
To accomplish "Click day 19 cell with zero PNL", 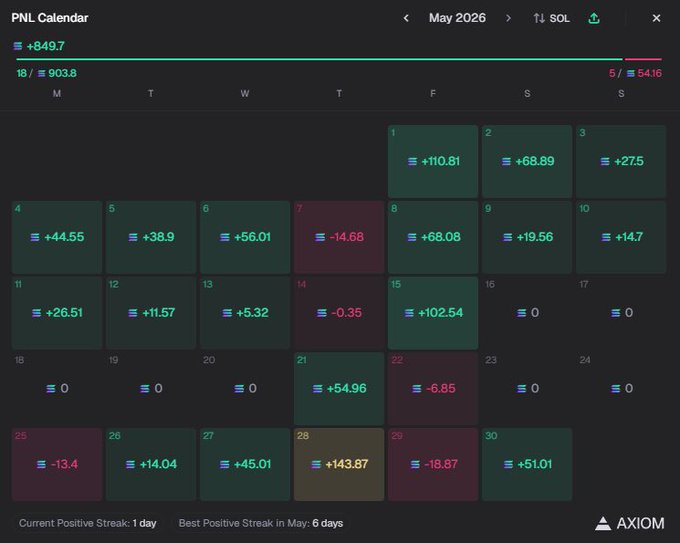I will (x=151, y=389).
